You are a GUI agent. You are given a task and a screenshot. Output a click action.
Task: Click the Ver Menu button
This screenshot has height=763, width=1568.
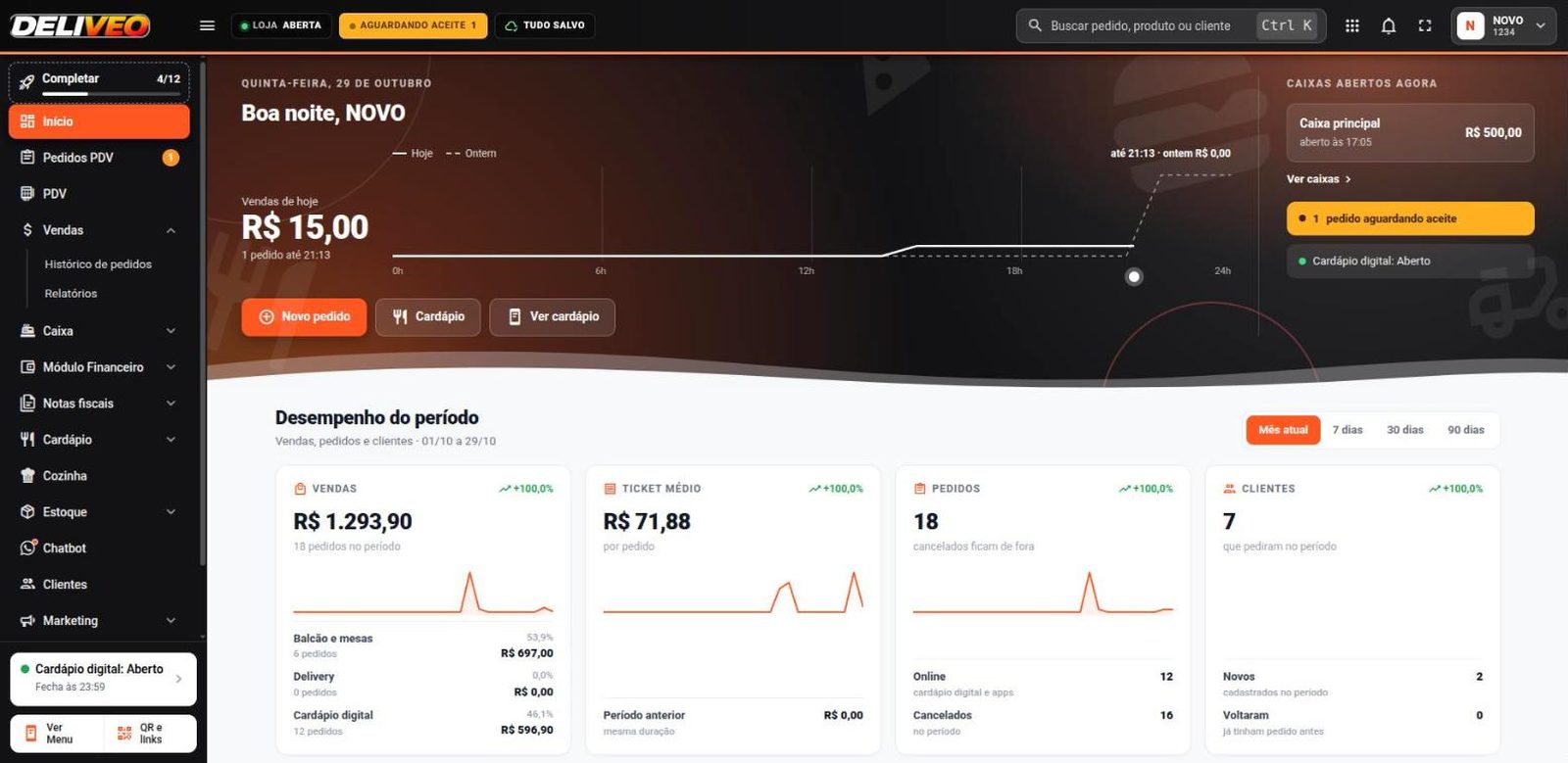point(57,734)
